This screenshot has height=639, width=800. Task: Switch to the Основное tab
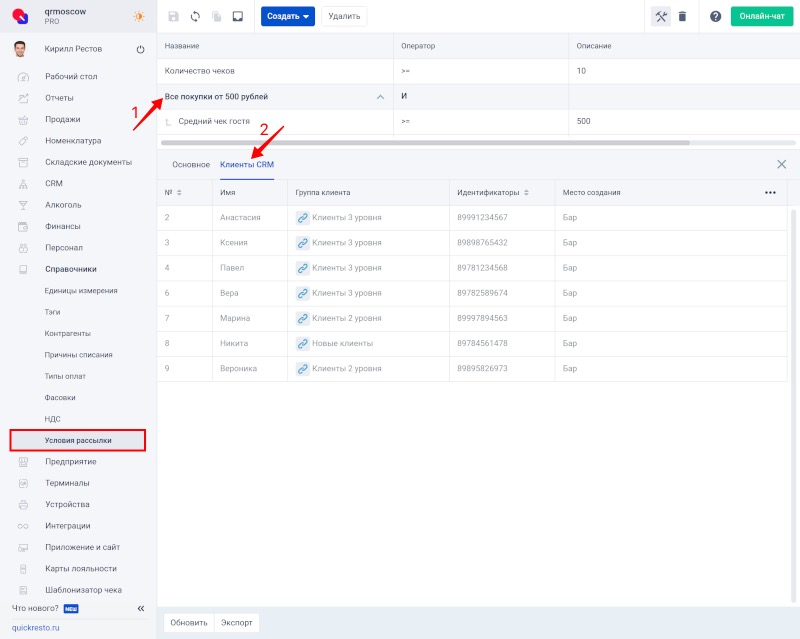[191, 164]
